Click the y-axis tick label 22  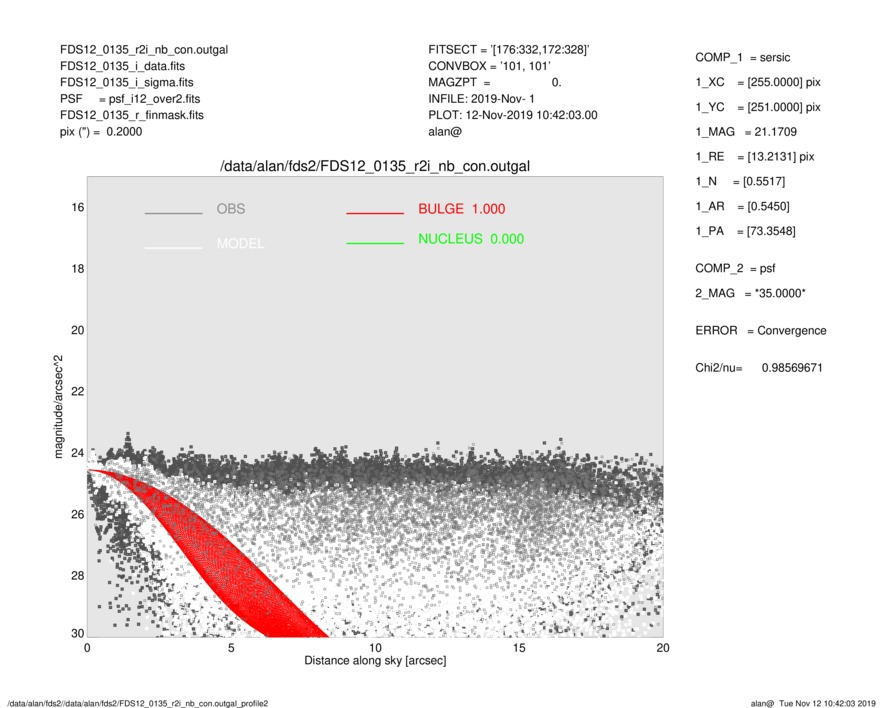[x=78, y=391]
